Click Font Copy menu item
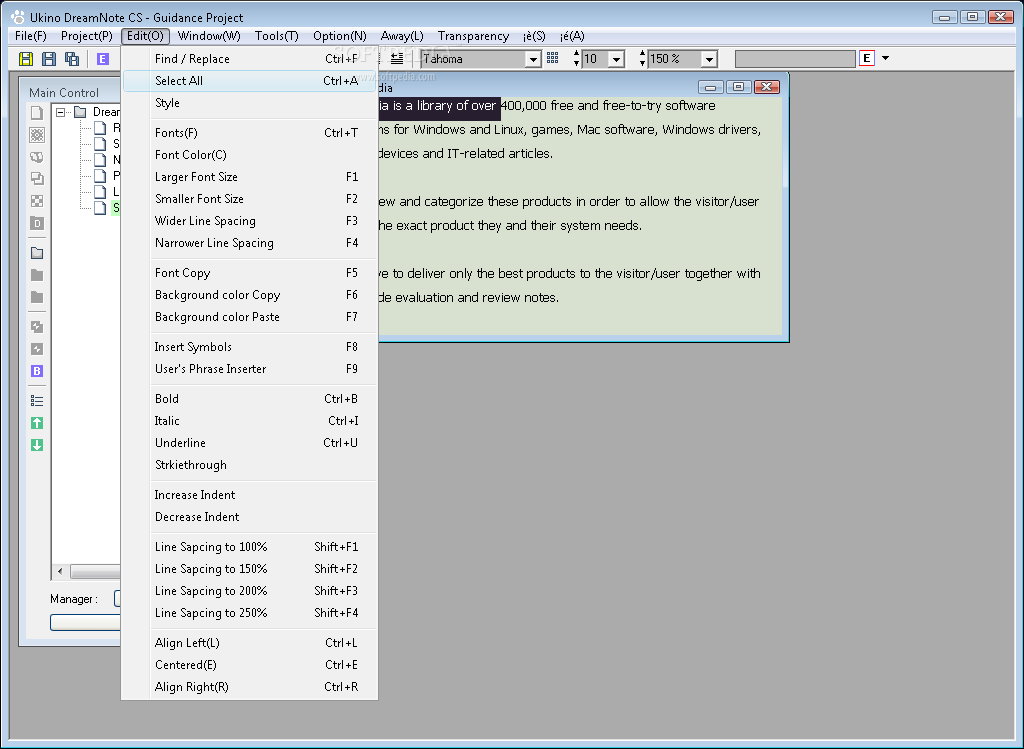 click(249, 273)
